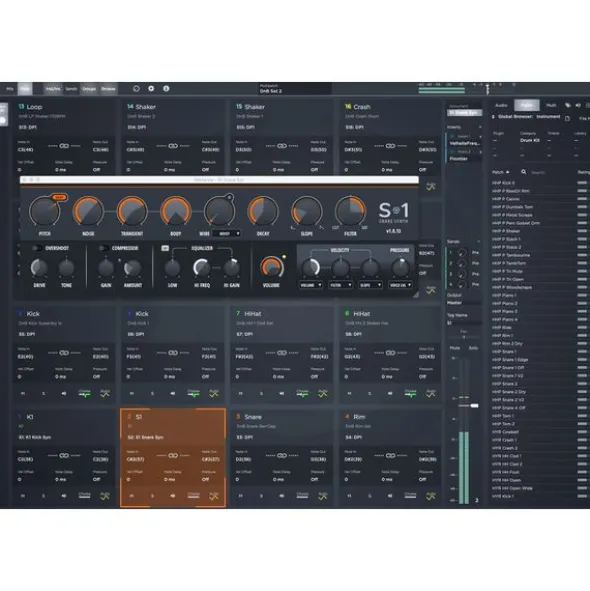Image resolution: width=590 pixels, height=591 pixels.
Task: Enable the Overshoot switch
Action: pos(37,248)
